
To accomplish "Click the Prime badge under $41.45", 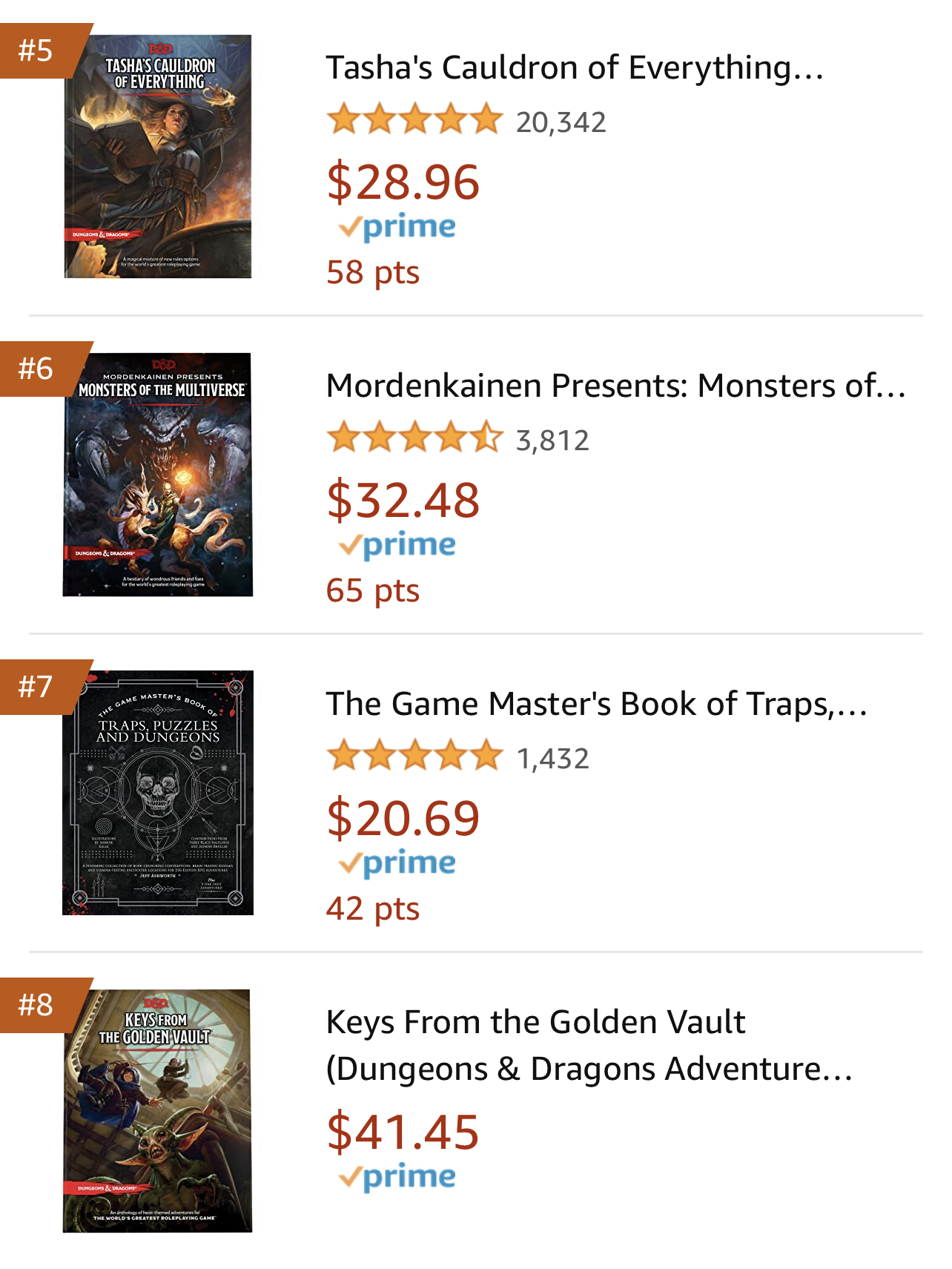I will coord(398,1177).
